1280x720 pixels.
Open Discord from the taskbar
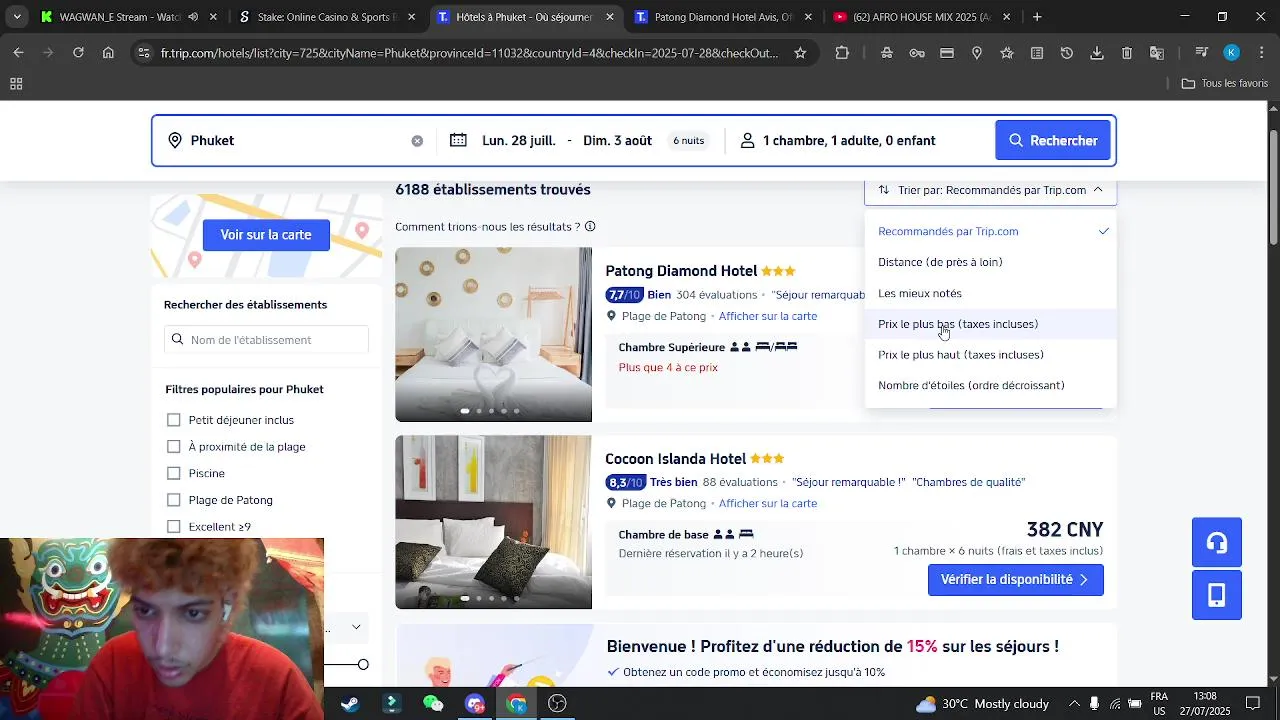pos(474,704)
